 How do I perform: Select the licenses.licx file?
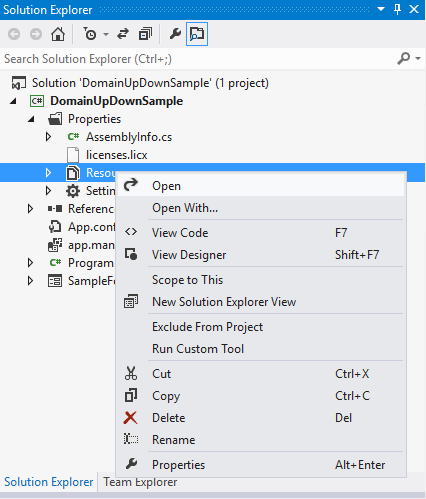click(x=116, y=155)
